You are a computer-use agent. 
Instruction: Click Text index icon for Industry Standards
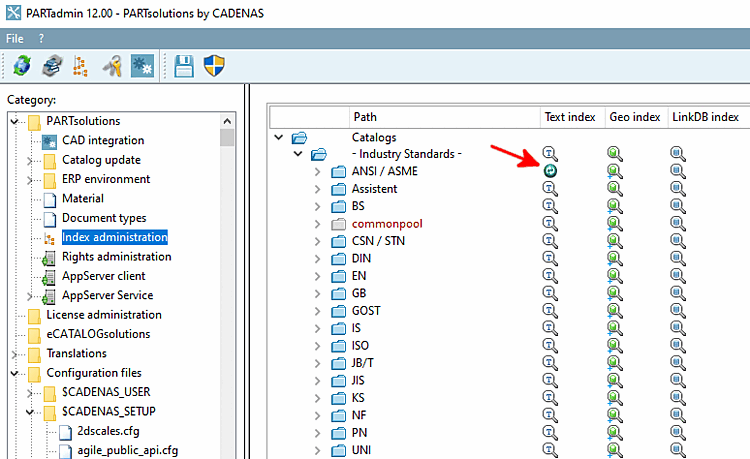[550, 153]
